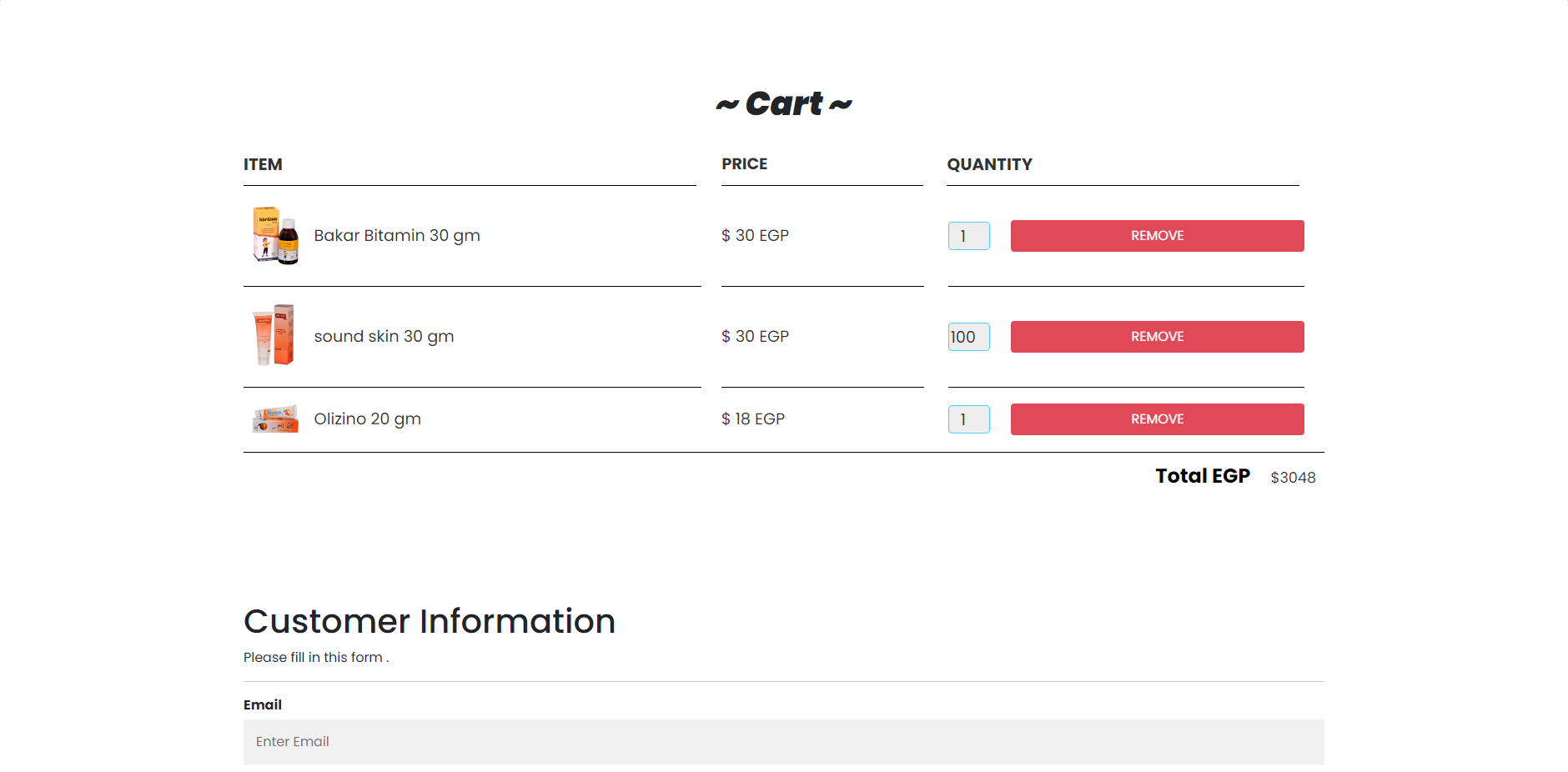Remove sound skin 30 gm from cart
Screen dimensions: 1568x772
(x=1157, y=337)
